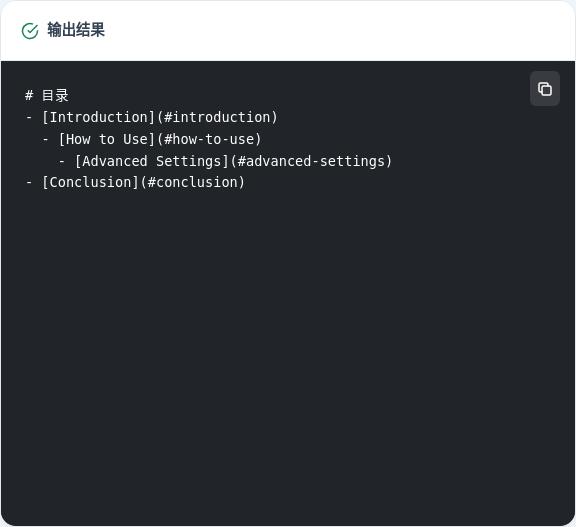The height and width of the screenshot is (527, 576).
Task: Place cursor at end of Advanced Settings line
Action: pyautogui.click(x=393, y=161)
